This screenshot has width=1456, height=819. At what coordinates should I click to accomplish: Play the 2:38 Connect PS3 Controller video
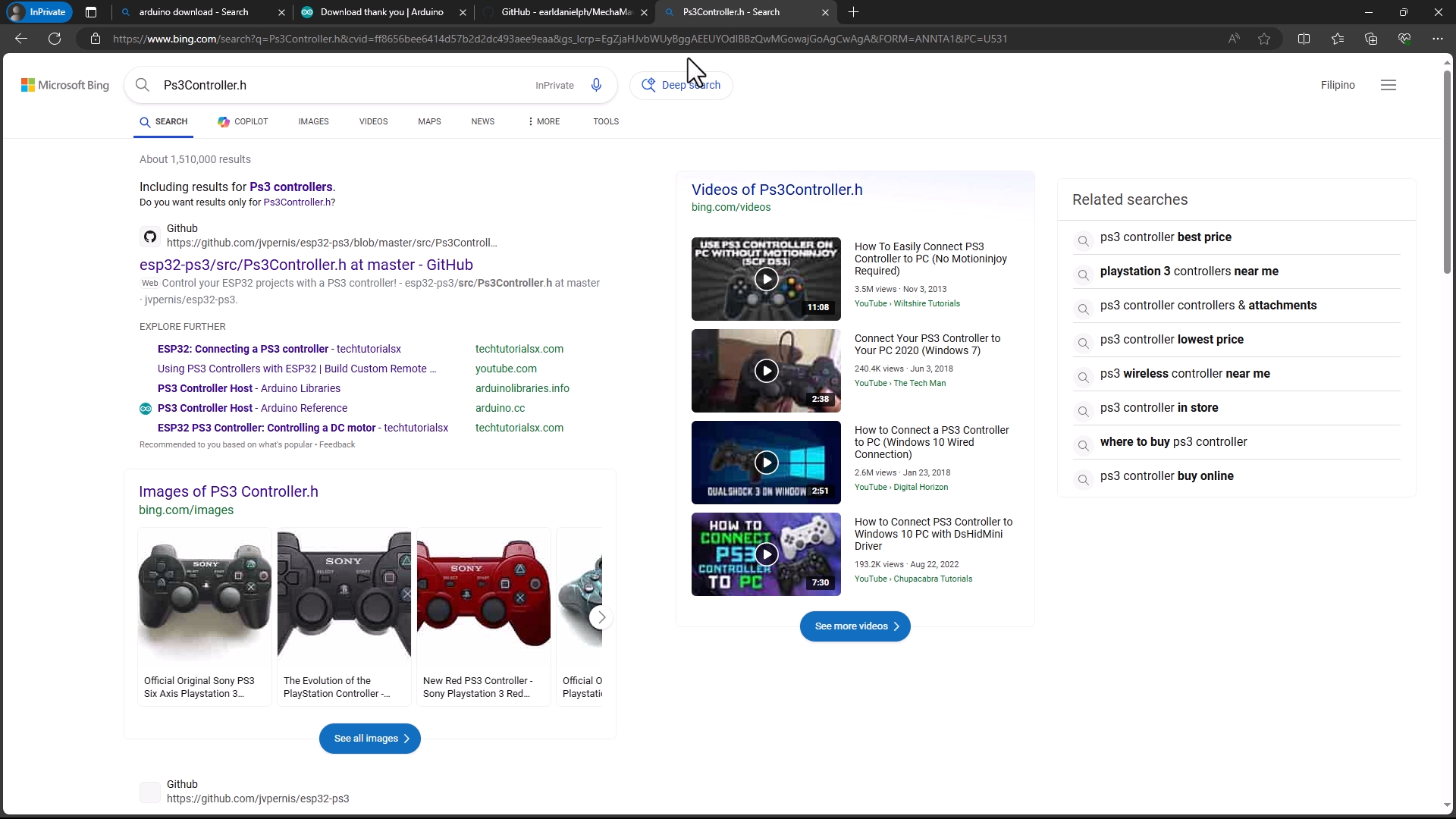(766, 371)
